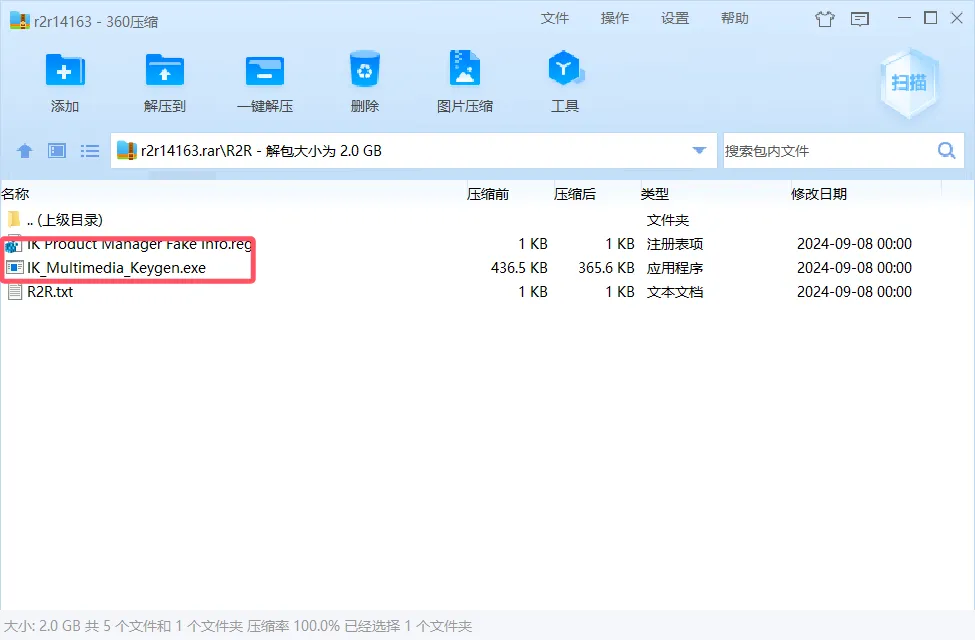This screenshot has width=975, height=640.
Task: Expand the archive path dropdown arrow
Action: pyautogui.click(x=699, y=150)
